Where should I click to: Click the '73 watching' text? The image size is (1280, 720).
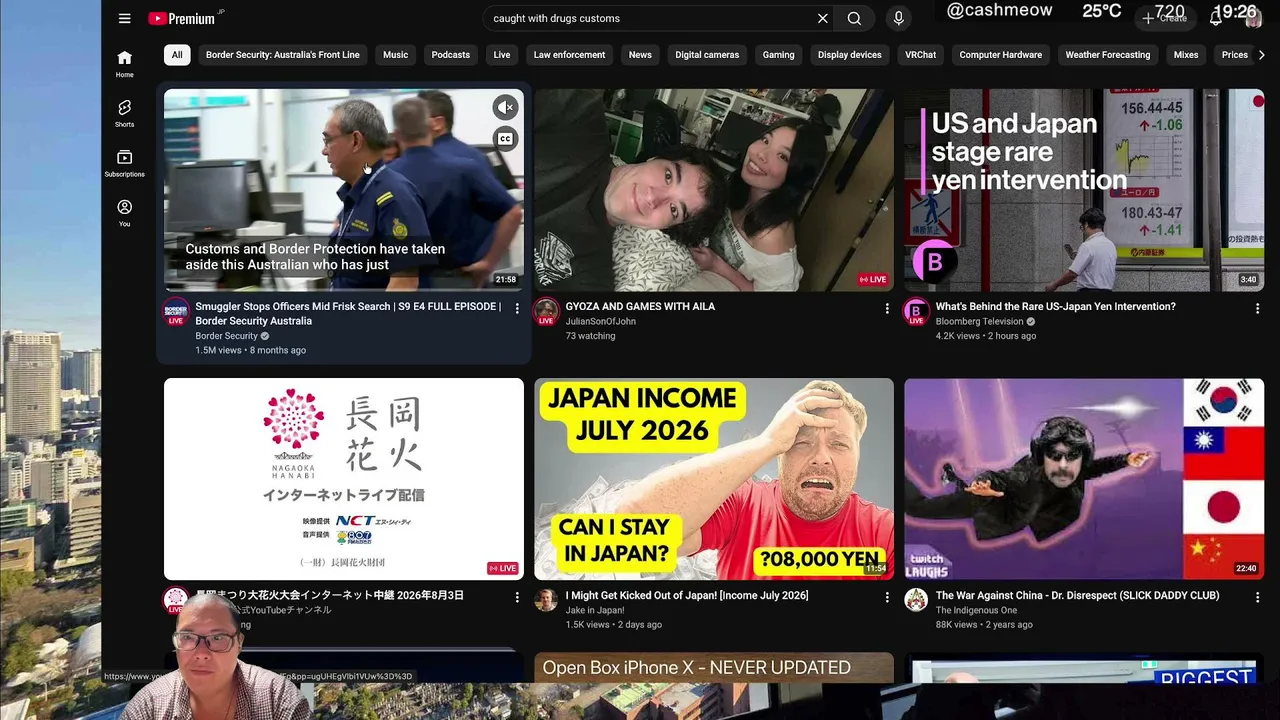click(x=590, y=336)
